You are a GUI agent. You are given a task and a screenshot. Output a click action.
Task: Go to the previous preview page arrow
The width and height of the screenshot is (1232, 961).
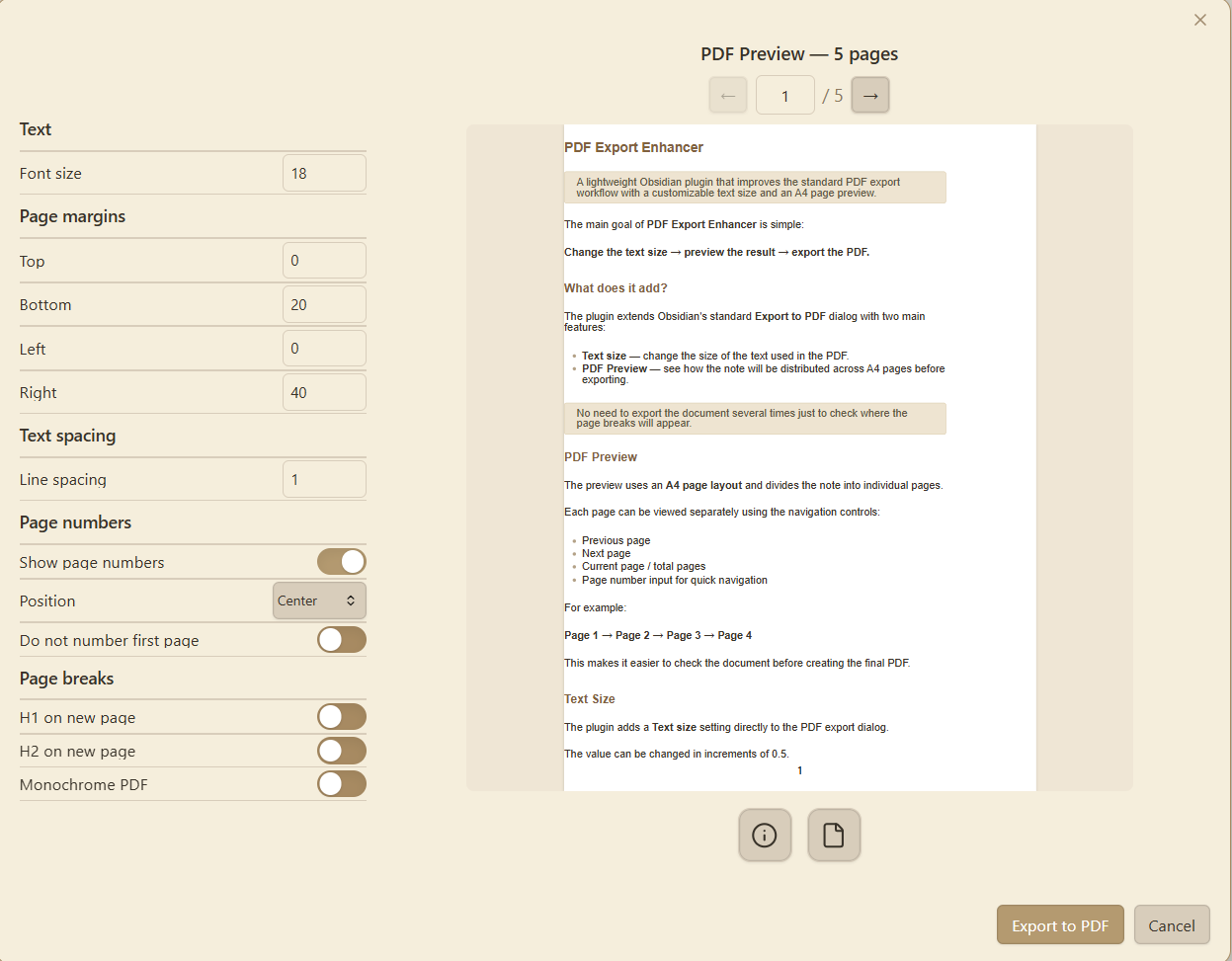728,96
